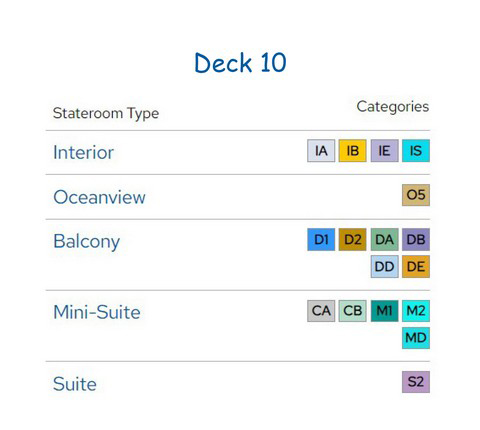Choose the purple IE category badge
This screenshot has width=480, height=430.
point(384,151)
